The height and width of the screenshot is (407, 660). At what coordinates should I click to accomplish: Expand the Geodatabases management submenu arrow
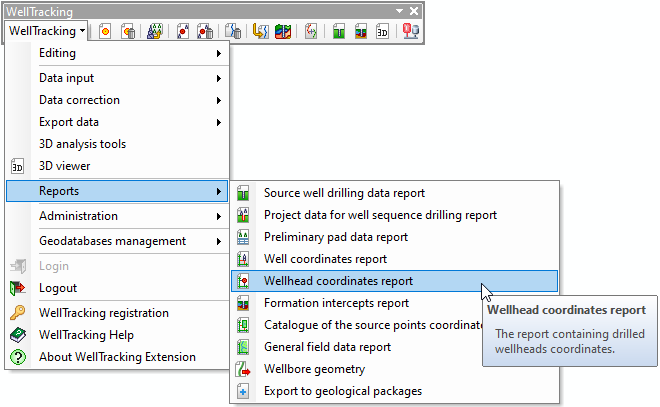coord(219,241)
